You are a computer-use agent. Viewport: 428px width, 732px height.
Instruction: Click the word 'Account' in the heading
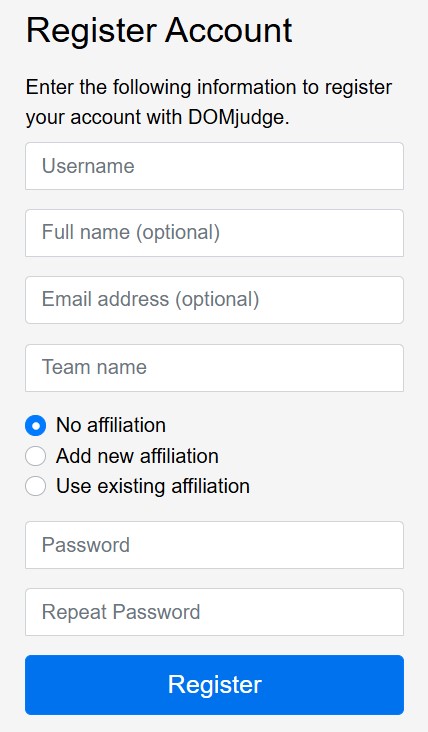tap(229, 31)
